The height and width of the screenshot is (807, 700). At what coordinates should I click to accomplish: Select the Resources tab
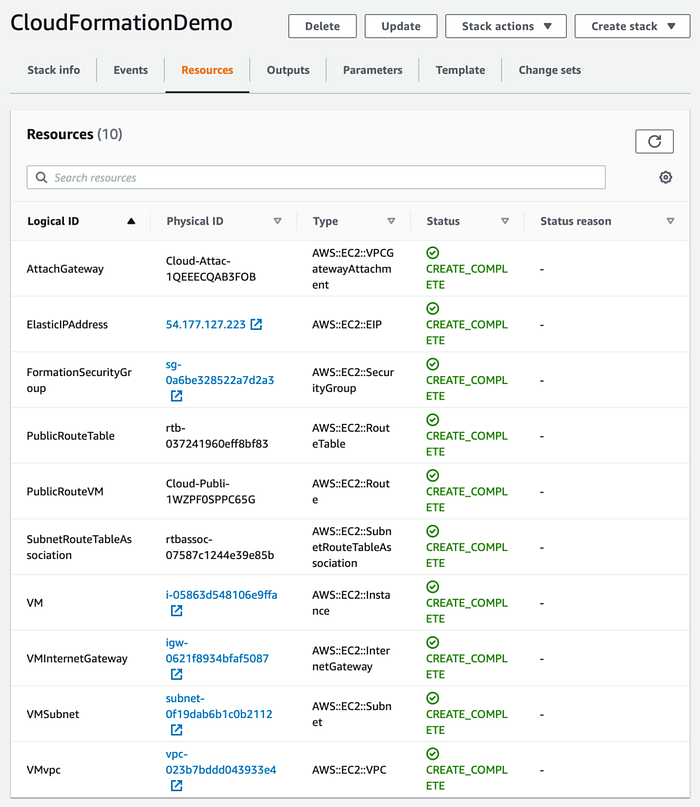[x=207, y=70]
